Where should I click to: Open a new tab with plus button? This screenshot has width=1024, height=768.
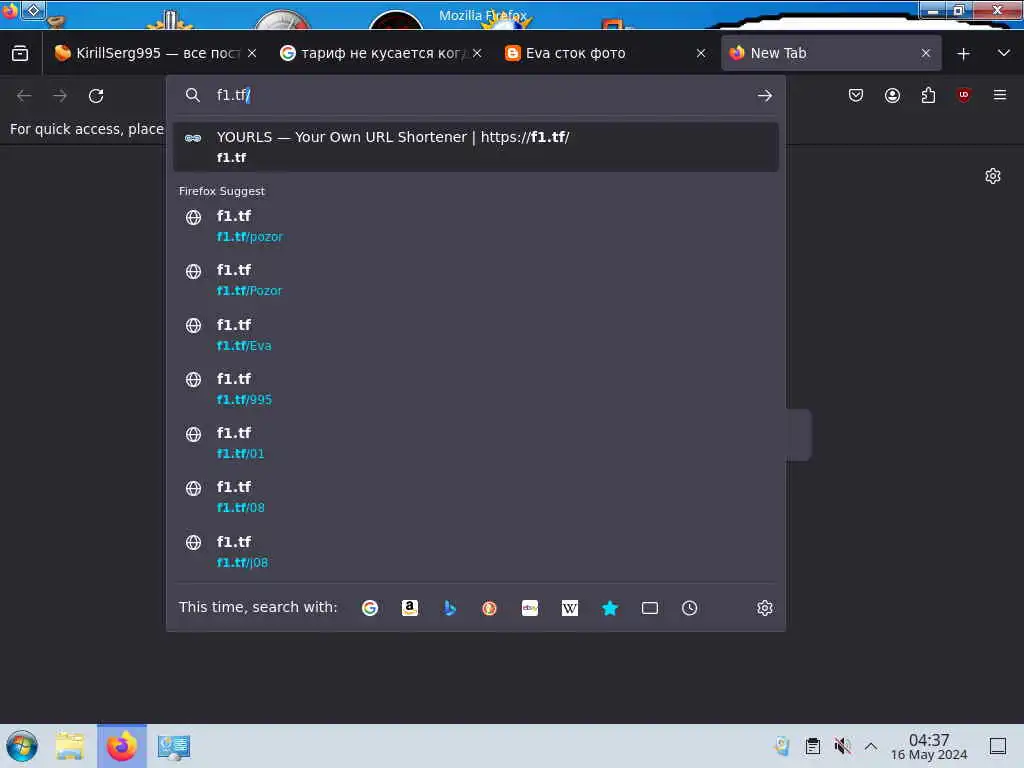963,54
